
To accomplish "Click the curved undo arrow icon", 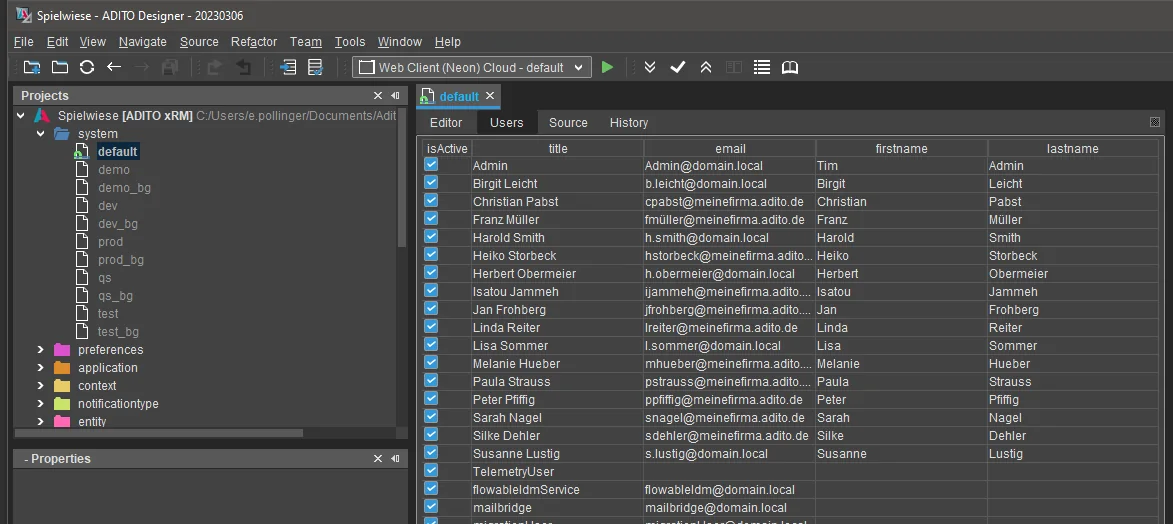I will pyautogui.click(x=243, y=67).
